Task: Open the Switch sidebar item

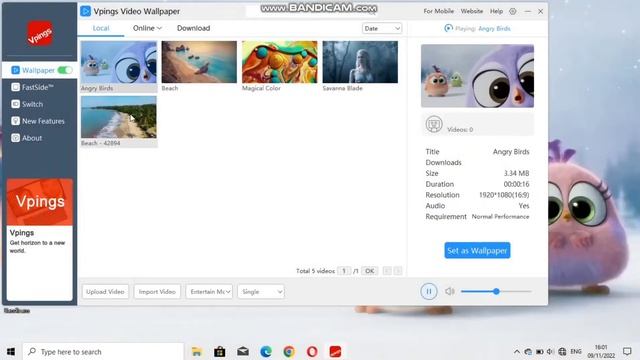Action: click(x=27, y=104)
